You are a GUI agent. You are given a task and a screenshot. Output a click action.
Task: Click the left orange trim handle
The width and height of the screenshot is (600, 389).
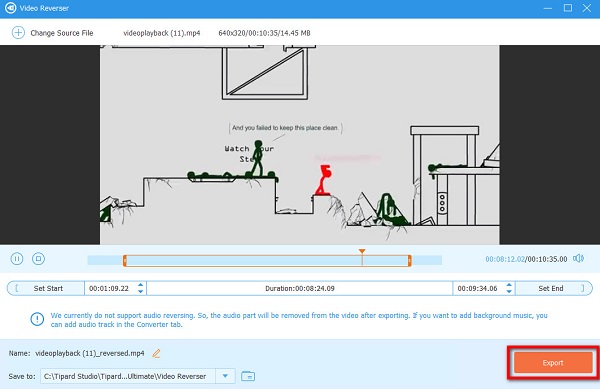(125, 261)
